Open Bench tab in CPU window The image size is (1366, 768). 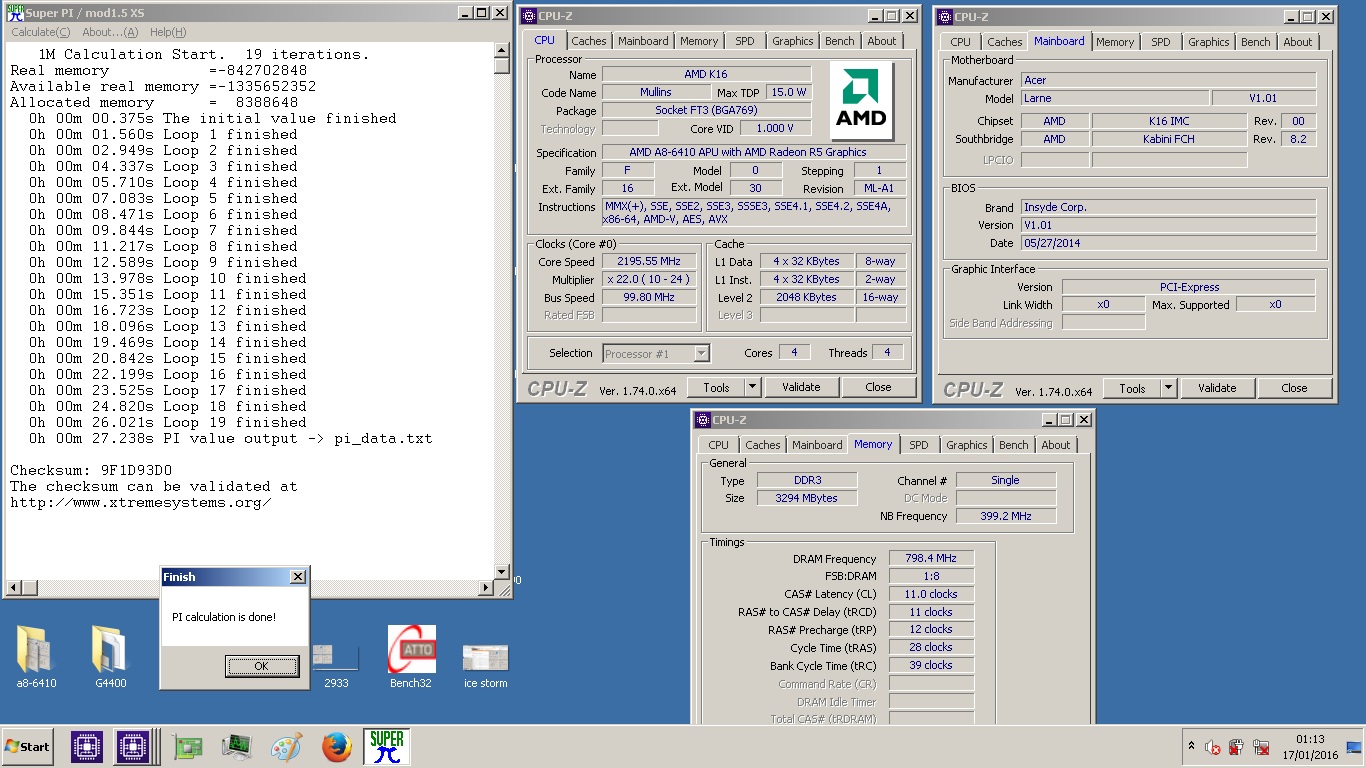click(840, 41)
